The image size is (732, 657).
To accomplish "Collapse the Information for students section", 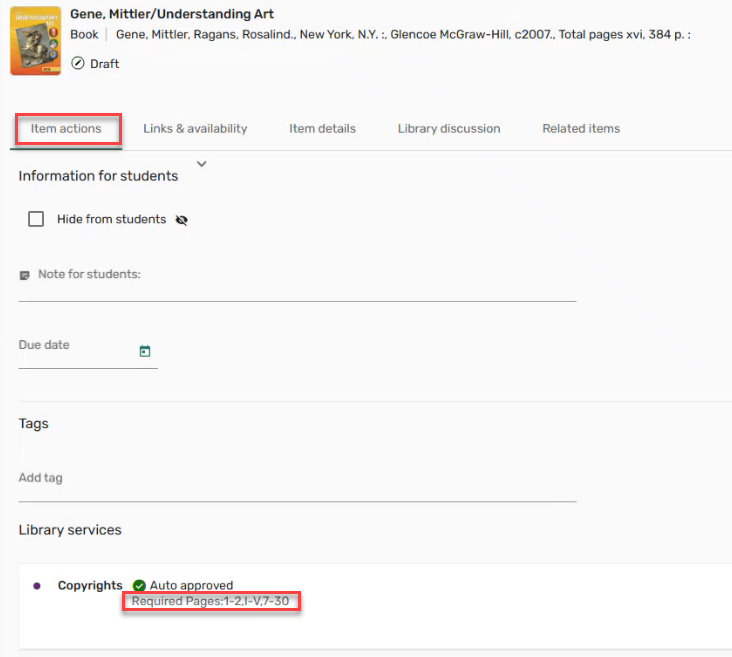I will coord(201,164).
